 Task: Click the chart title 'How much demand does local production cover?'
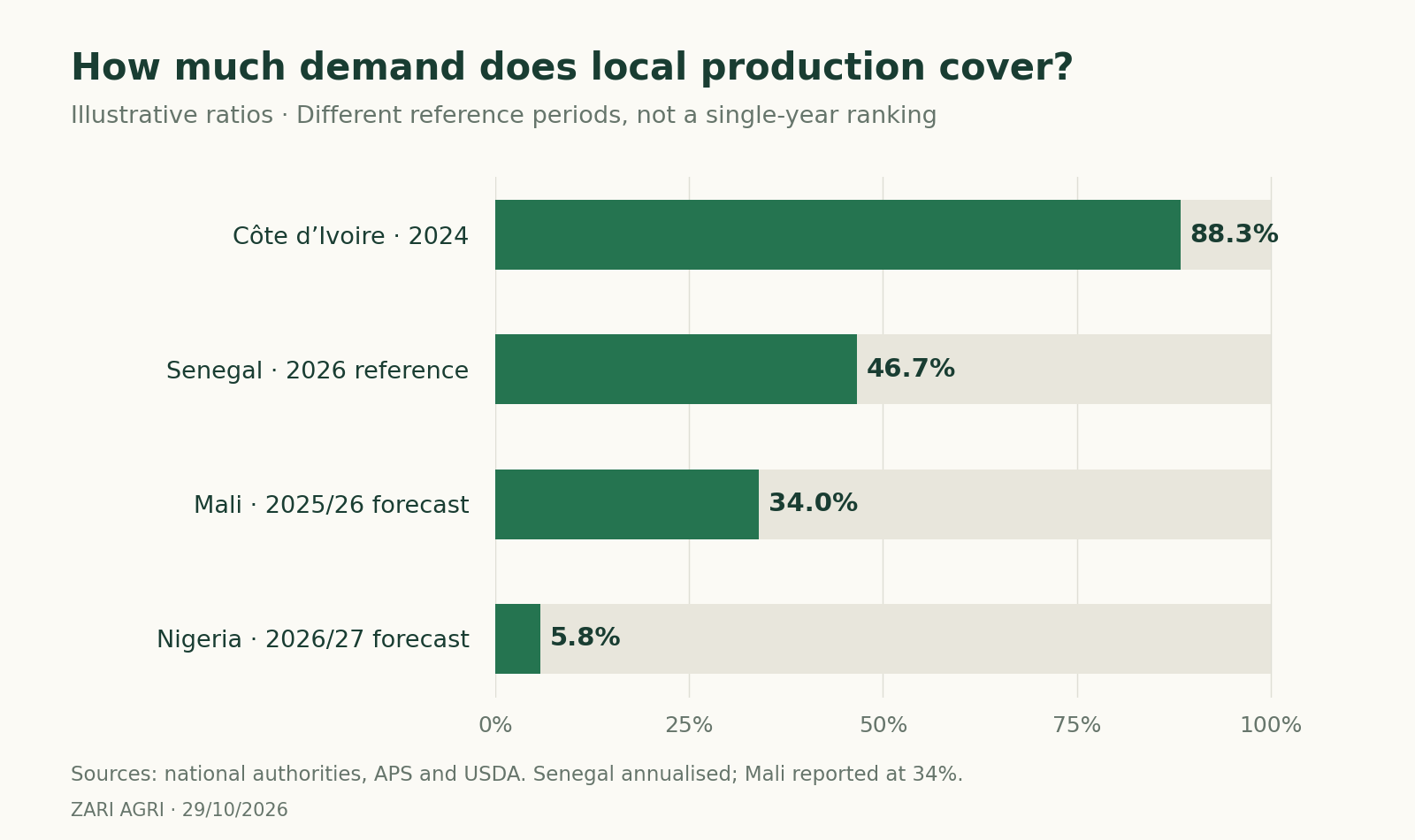point(571,68)
